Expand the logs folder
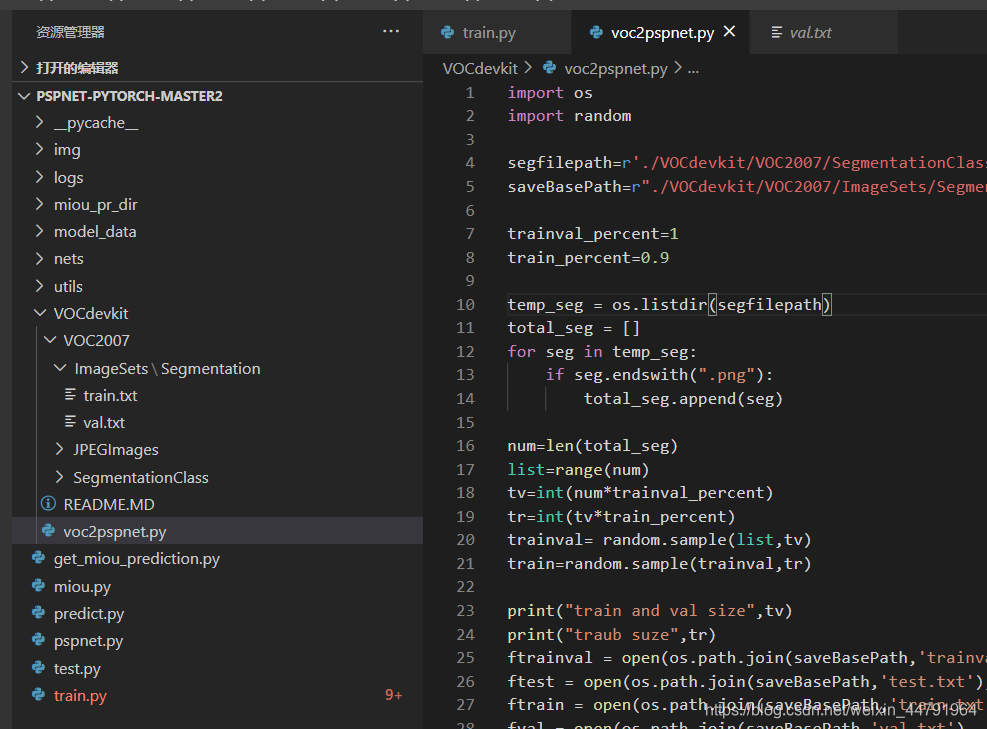987x729 pixels. pos(40,177)
